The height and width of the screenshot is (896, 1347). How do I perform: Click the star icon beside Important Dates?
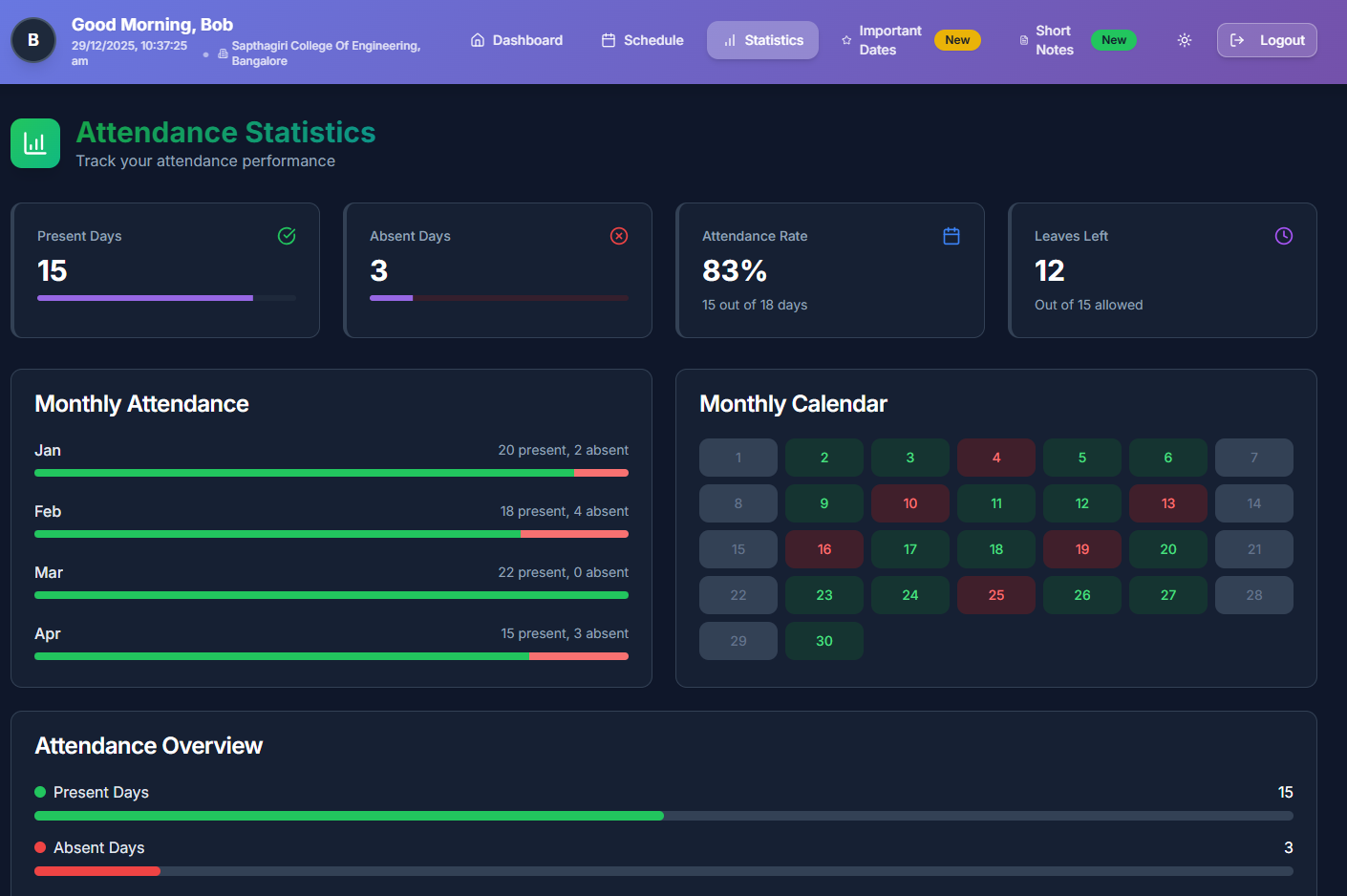[845, 40]
